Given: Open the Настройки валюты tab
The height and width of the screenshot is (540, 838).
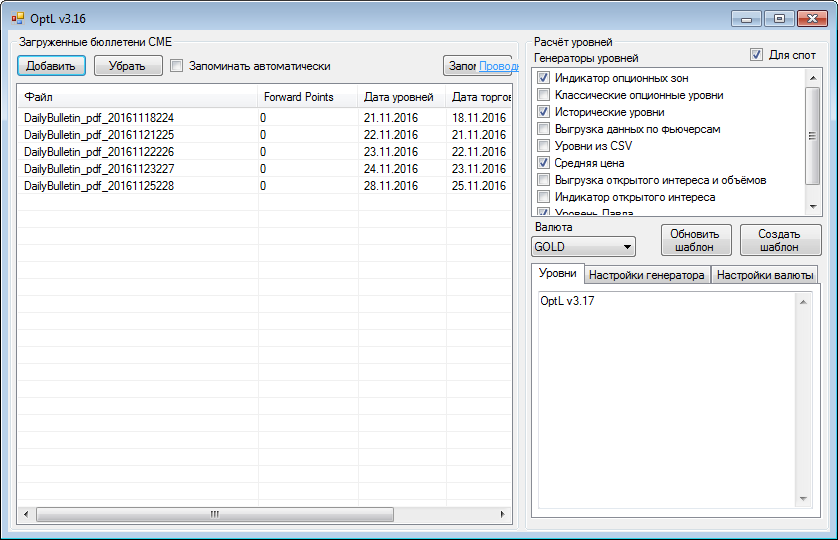Looking at the screenshot, I should 765,275.
